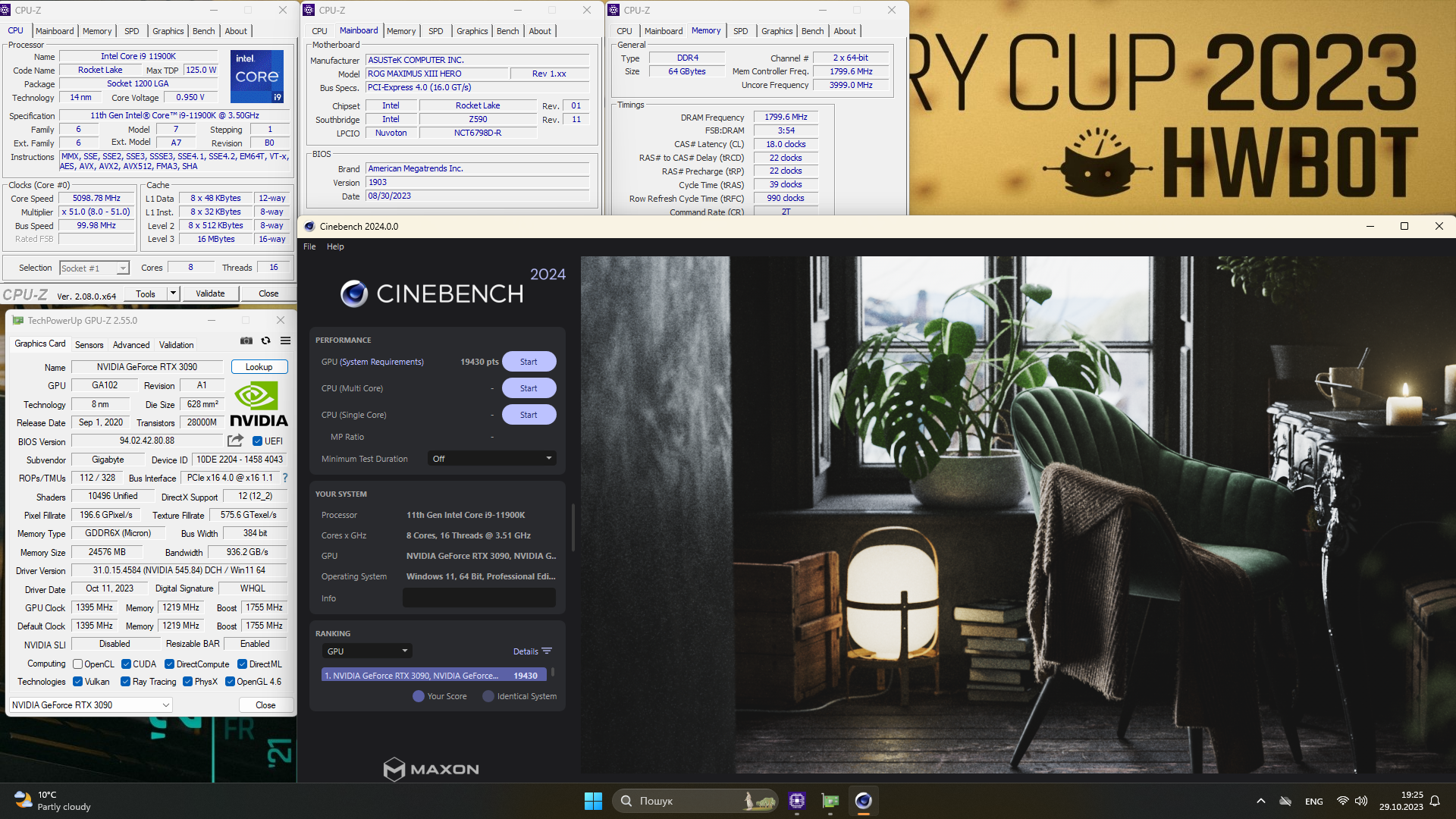The image size is (1456, 819).
Task: Open the GPU ranking category dropdown
Action: (x=367, y=651)
